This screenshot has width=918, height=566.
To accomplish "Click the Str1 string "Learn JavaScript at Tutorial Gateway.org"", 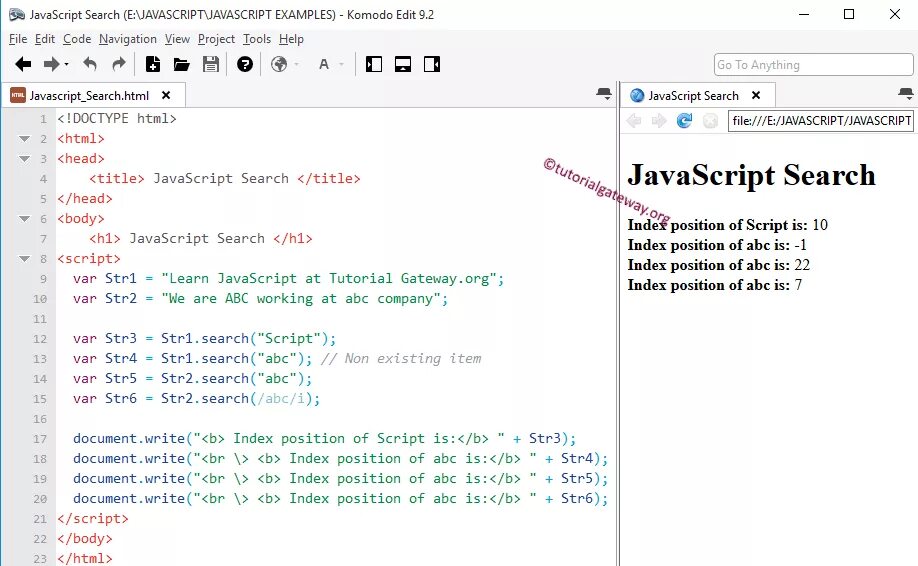I will [329, 279].
